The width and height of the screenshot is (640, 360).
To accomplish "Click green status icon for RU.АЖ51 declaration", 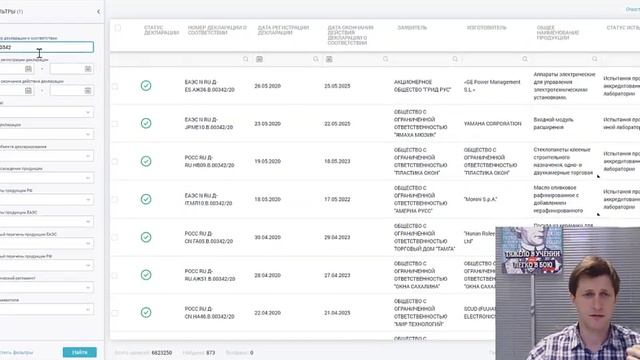I will tap(146, 275).
